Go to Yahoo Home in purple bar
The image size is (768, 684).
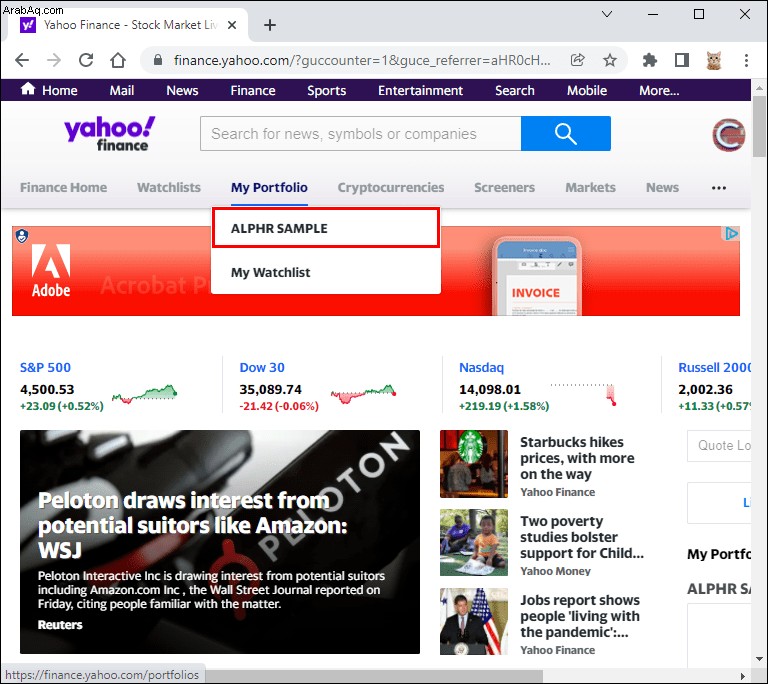(49, 90)
